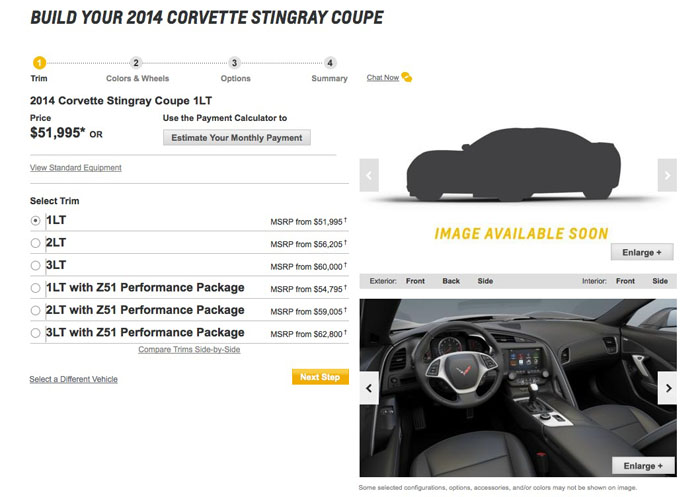The image size is (700, 497).
Task: Enlarge the exterior car image
Action: 642,252
